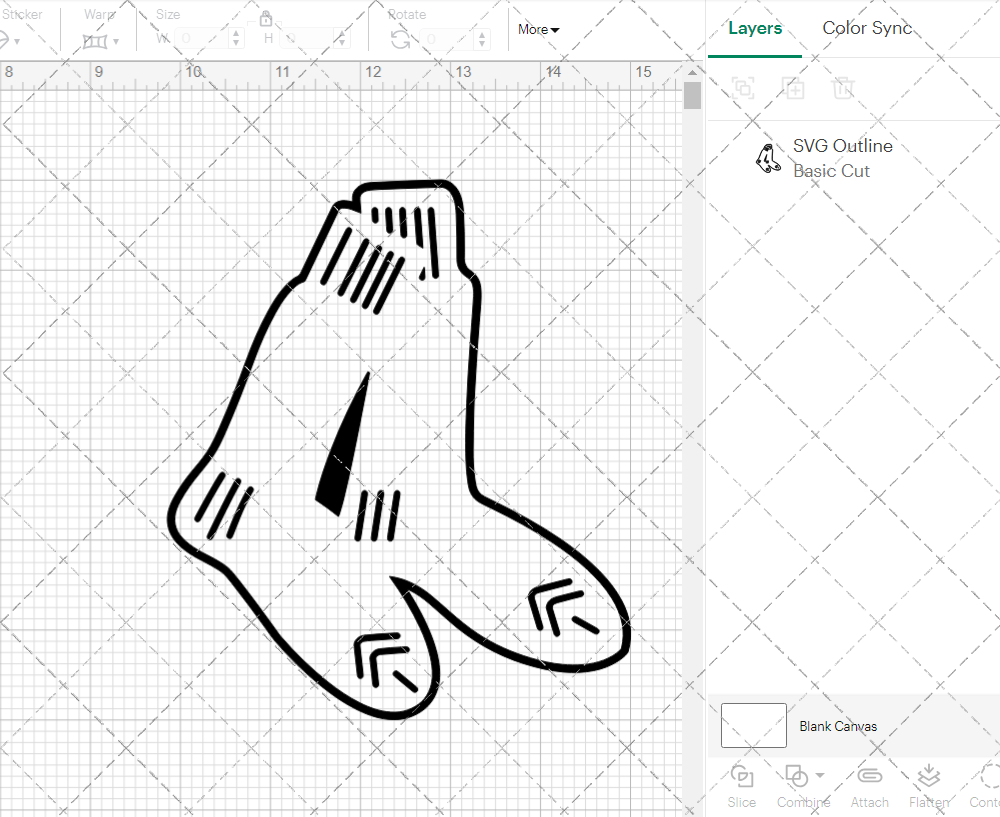The width and height of the screenshot is (1000, 817).
Task: Click the Flatten tool
Action: 929,786
